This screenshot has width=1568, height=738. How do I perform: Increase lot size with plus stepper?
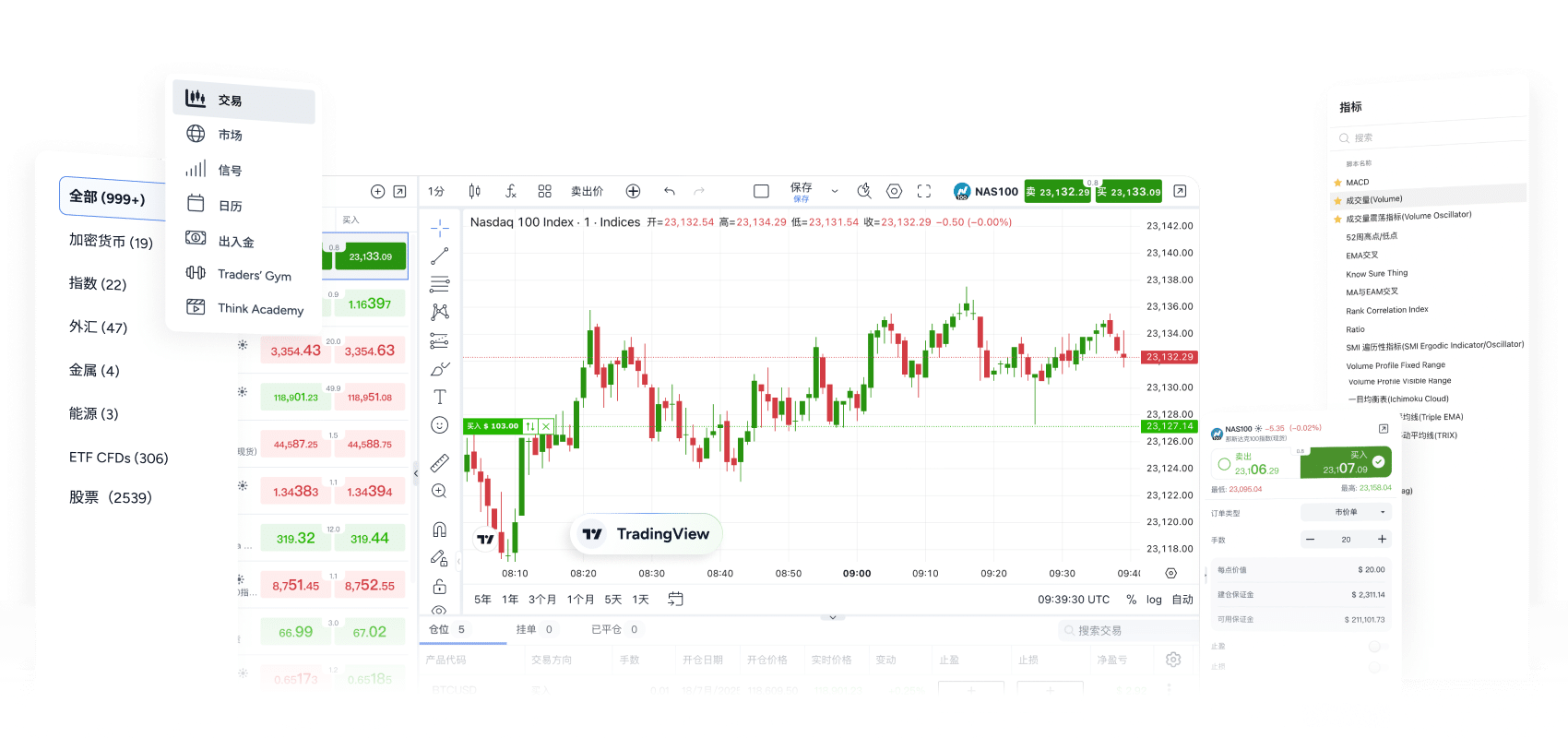point(1382,539)
